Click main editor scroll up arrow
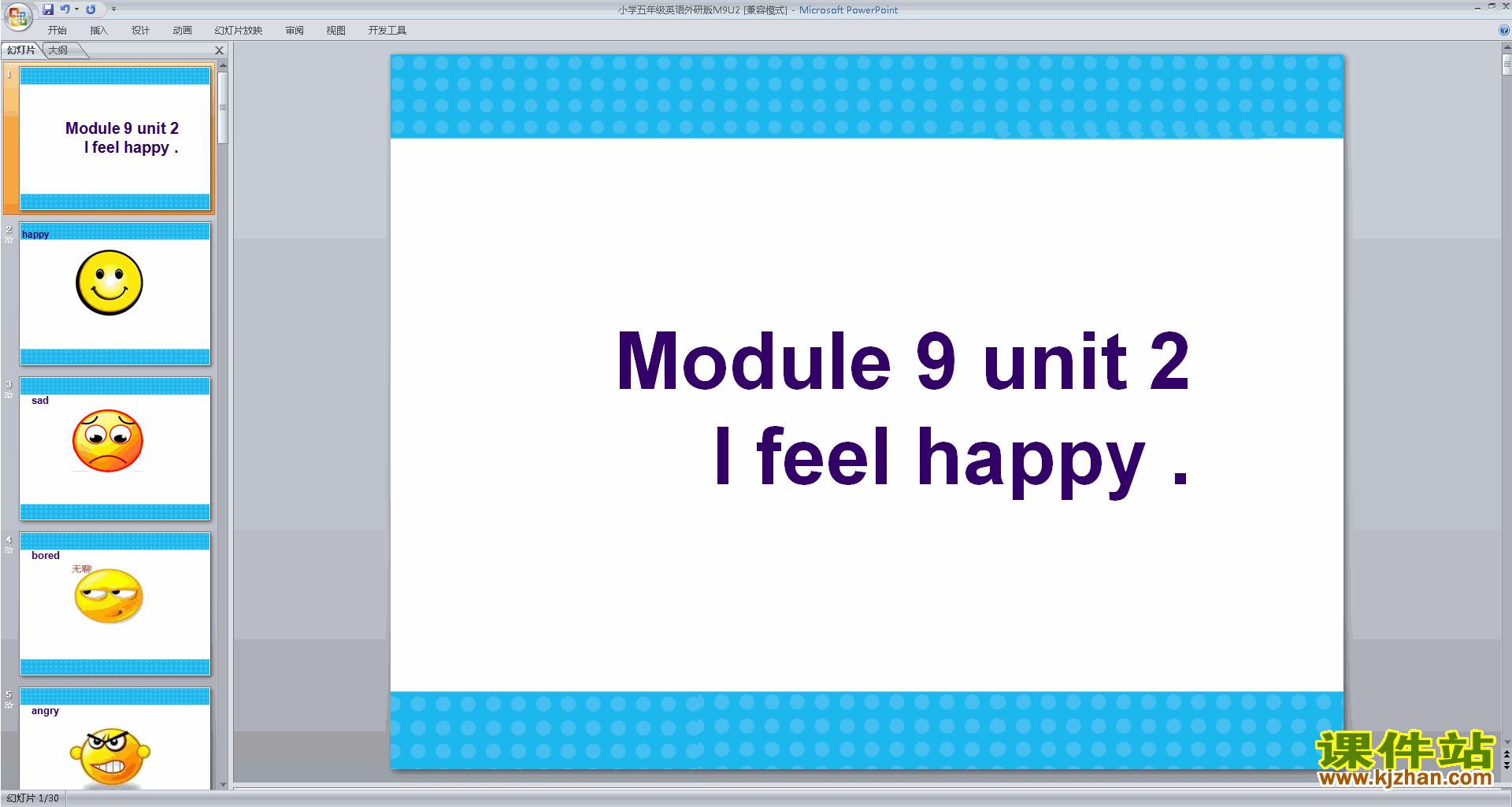 coord(1506,47)
